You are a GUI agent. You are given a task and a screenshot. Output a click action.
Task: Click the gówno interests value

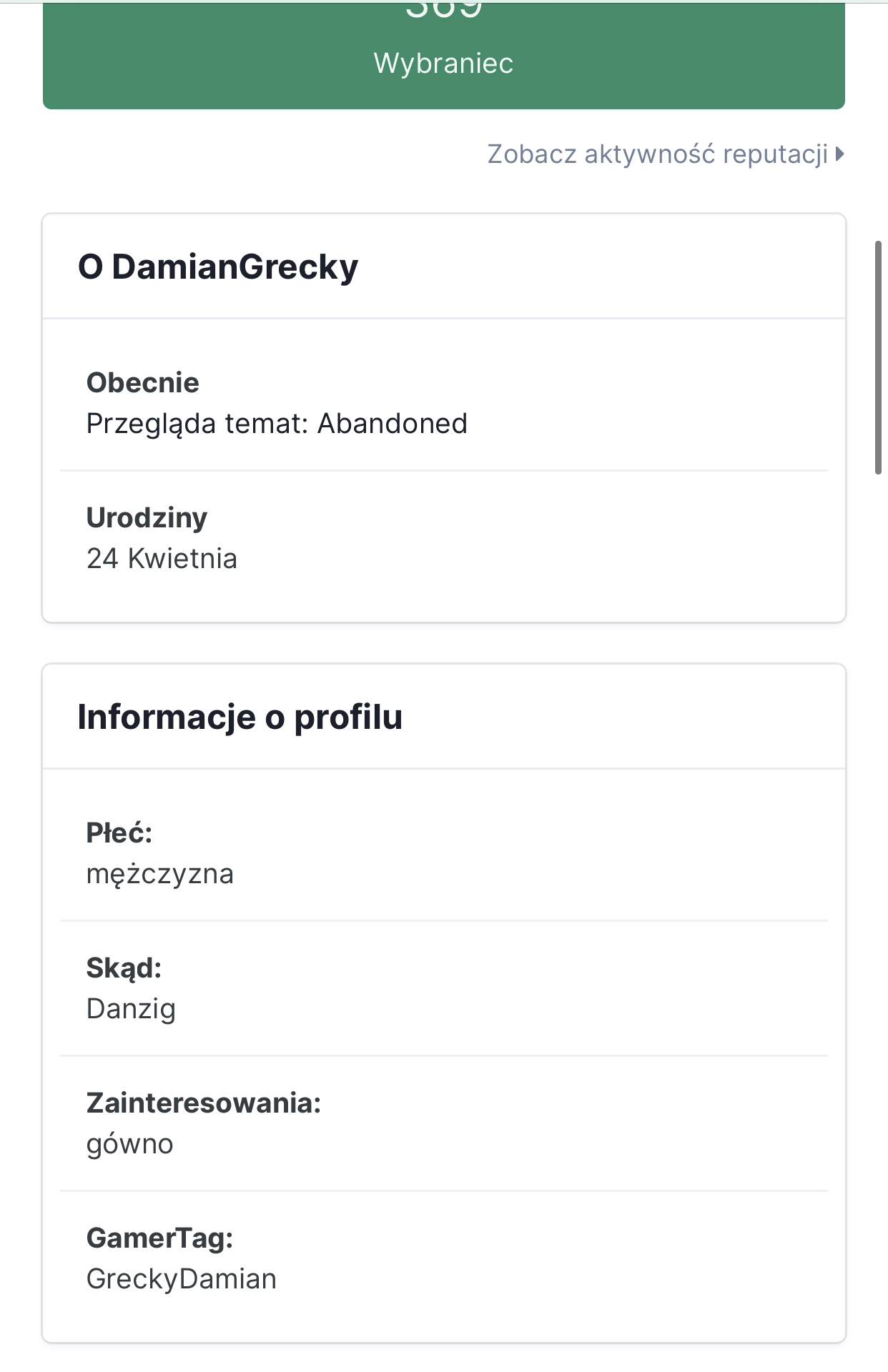click(x=129, y=1144)
